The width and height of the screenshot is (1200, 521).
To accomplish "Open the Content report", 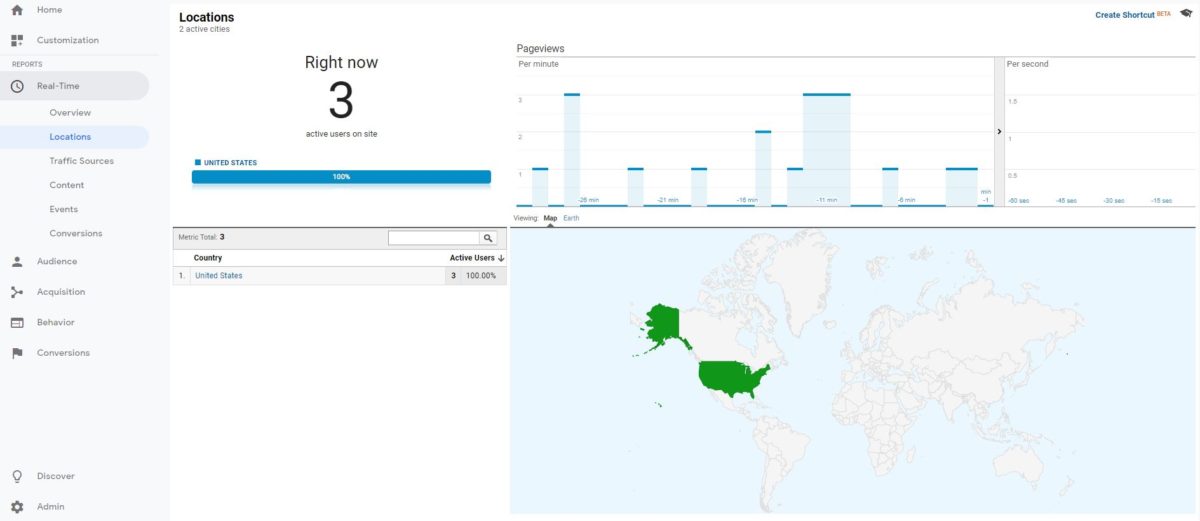I will pyautogui.click(x=67, y=185).
